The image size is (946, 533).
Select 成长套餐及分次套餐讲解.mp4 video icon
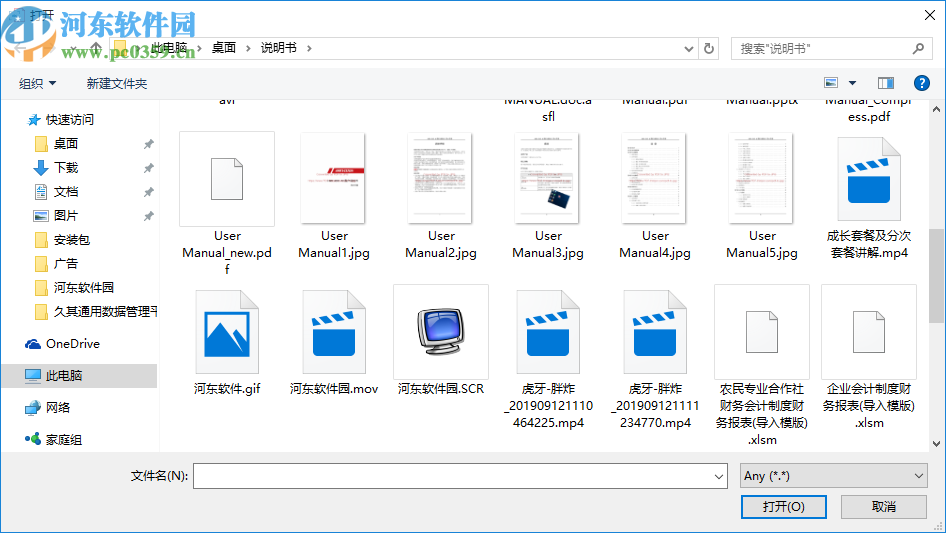869,179
